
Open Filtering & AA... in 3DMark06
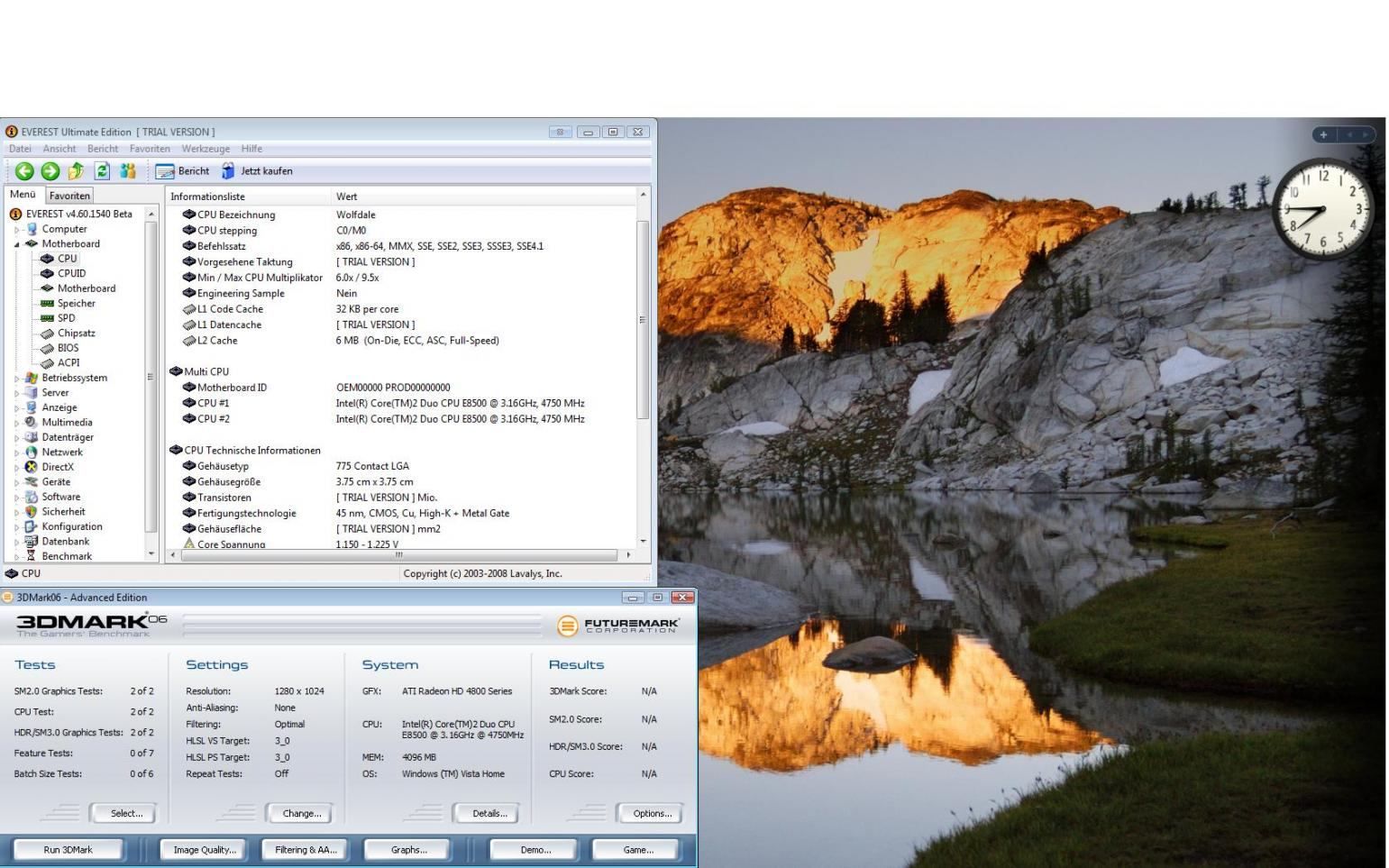(x=306, y=850)
